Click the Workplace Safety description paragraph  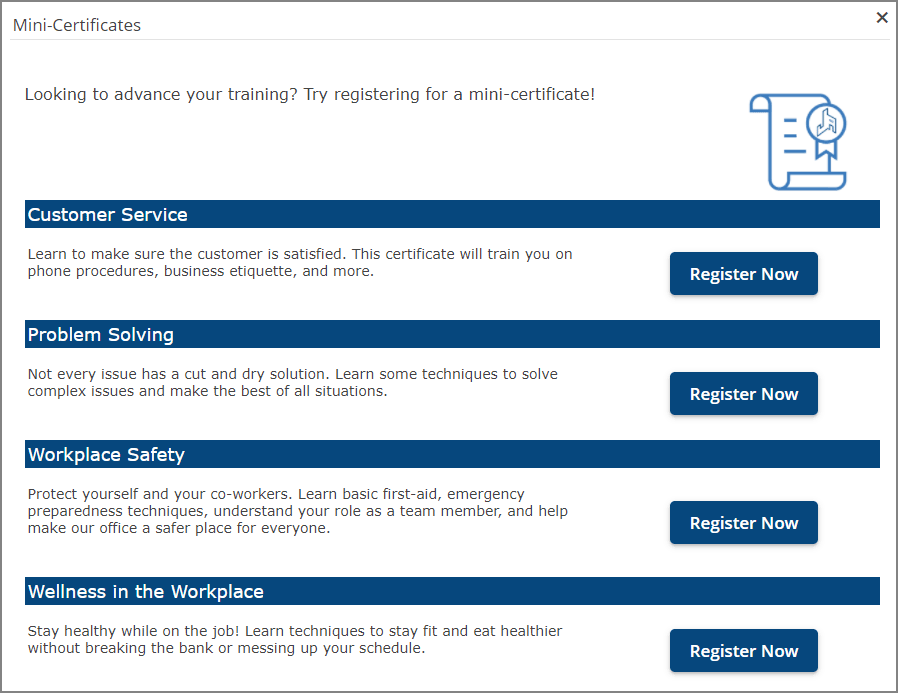click(297, 511)
